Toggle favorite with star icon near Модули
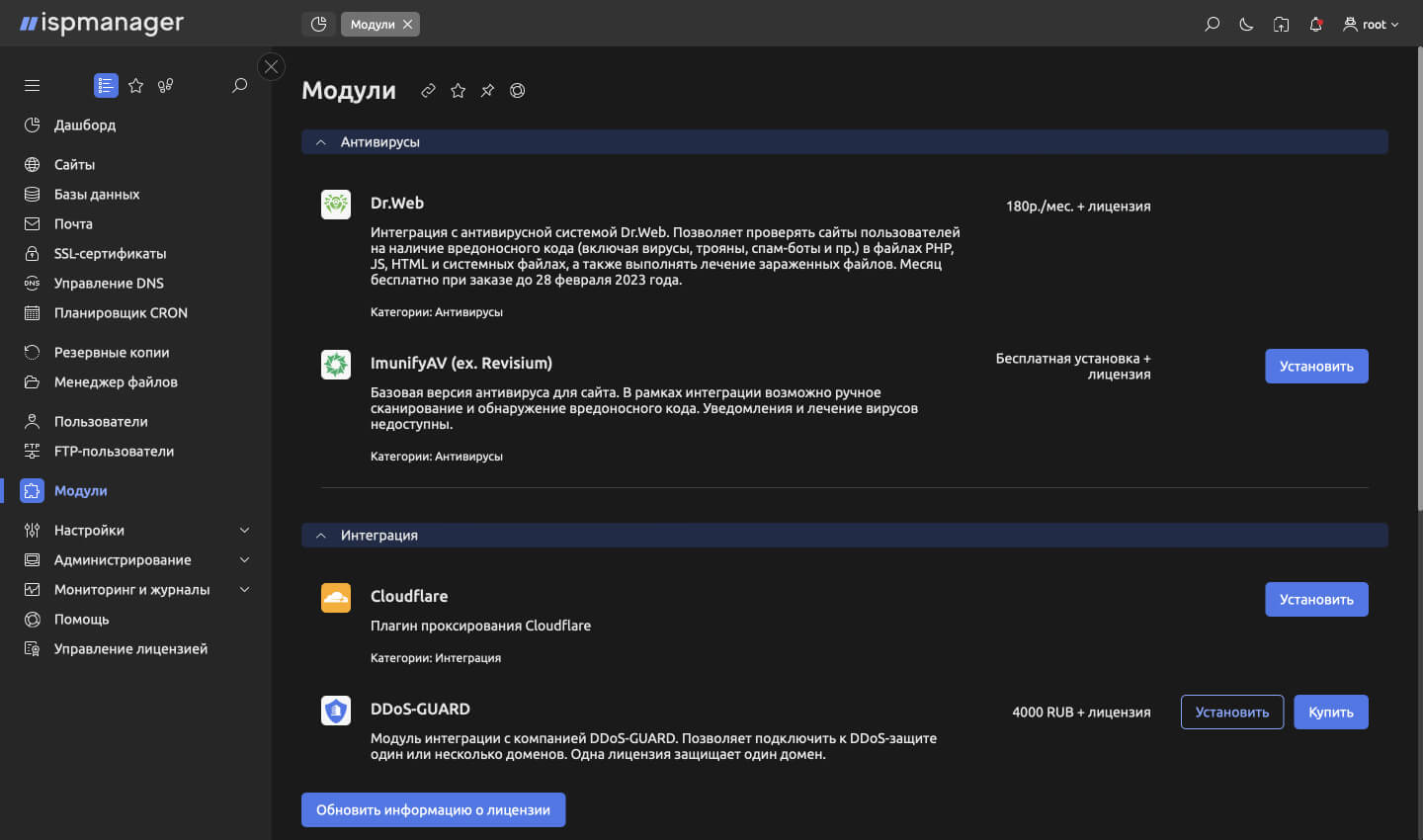Screen dimensions: 1423x840 (458, 90)
